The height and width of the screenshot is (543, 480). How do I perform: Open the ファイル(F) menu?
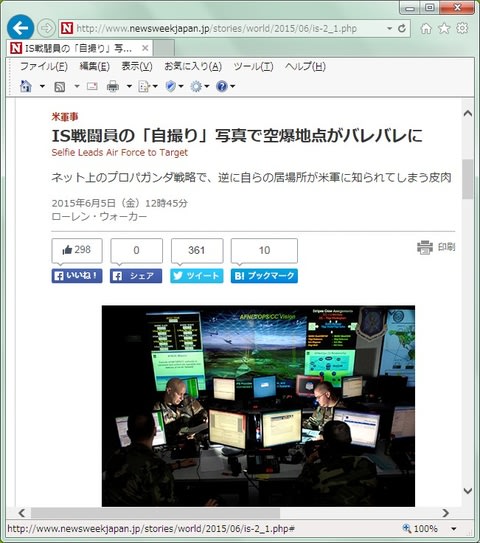pyautogui.click(x=44, y=66)
